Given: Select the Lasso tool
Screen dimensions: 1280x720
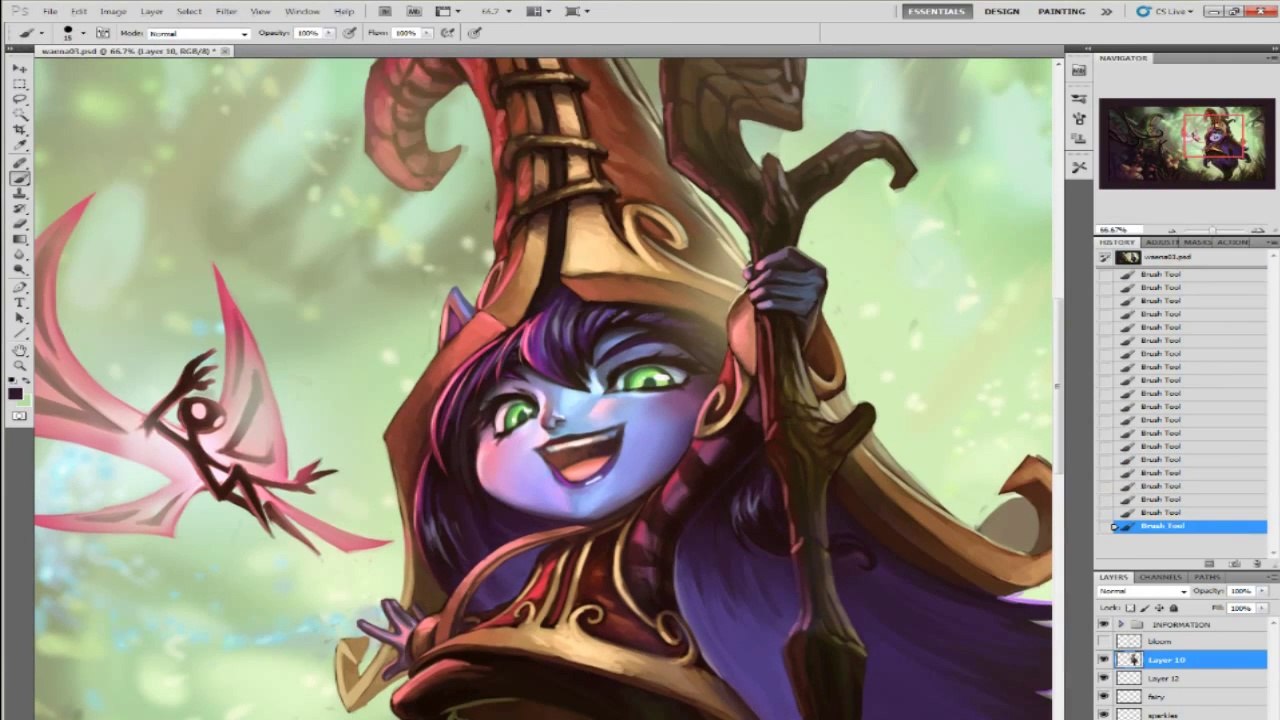Looking at the screenshot, I should point(19,99).
